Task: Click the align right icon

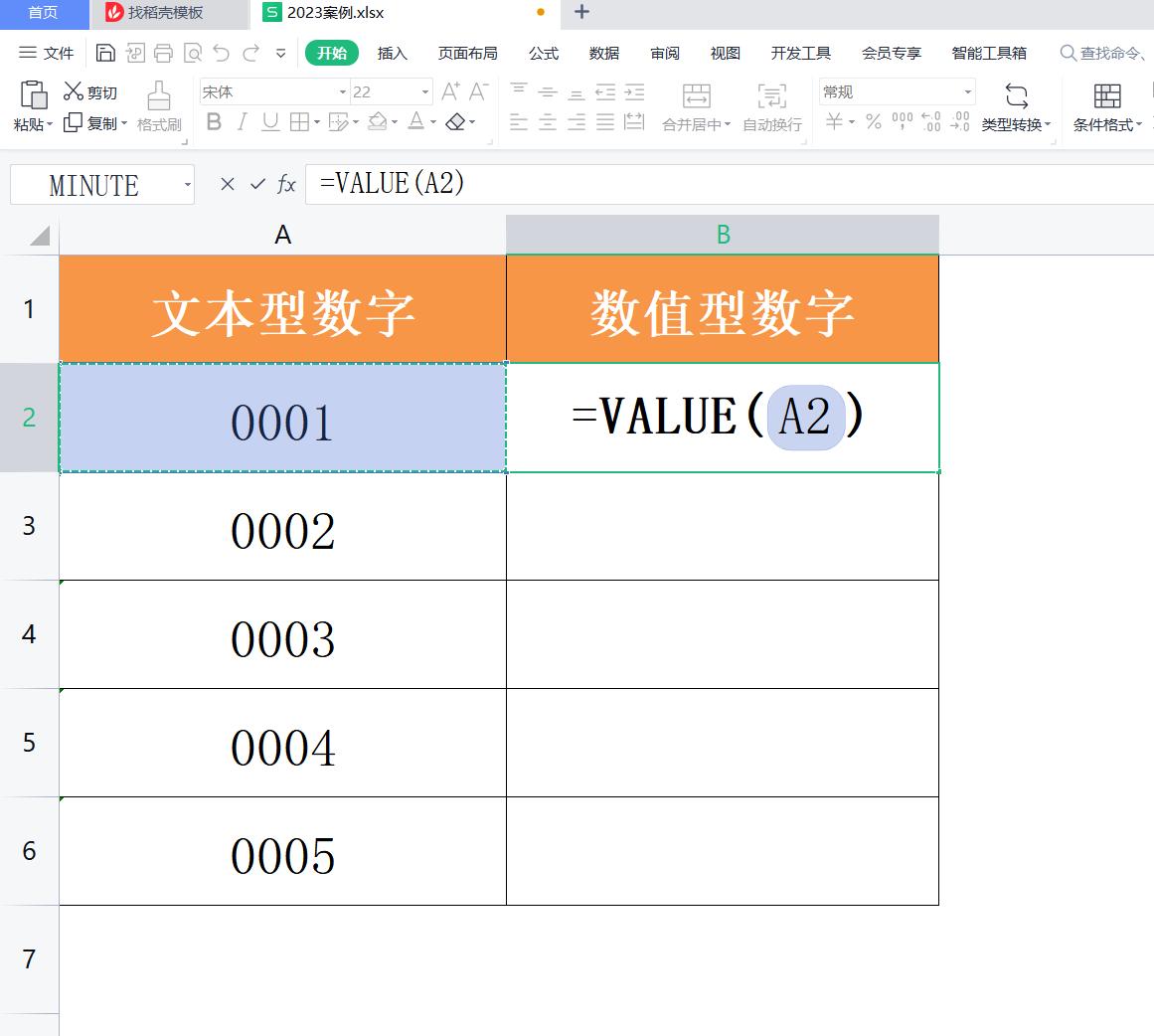Action: 577,121
